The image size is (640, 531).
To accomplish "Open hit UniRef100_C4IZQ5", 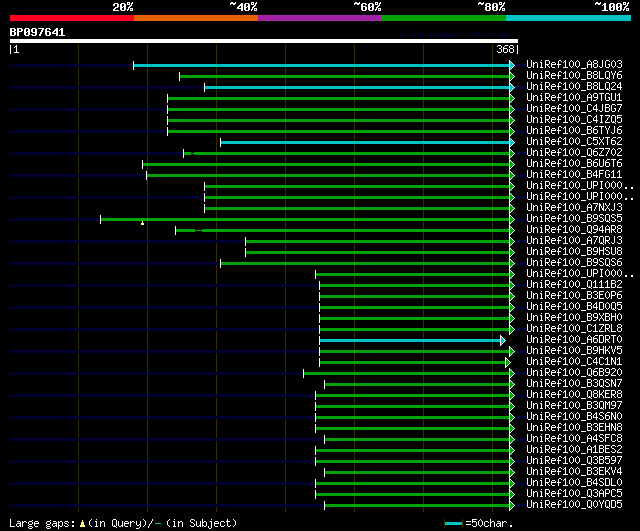I will (574, 119).
